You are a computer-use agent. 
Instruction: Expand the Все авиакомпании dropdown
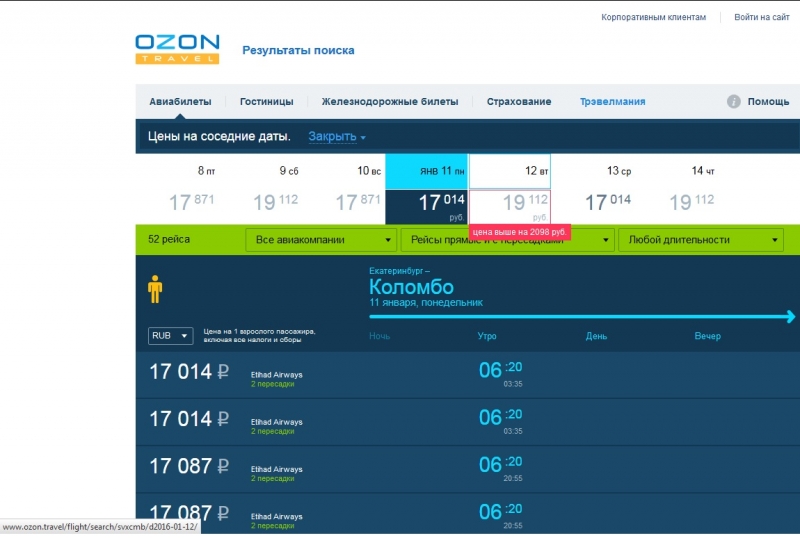pyautogui.click(x=324, y=240)
